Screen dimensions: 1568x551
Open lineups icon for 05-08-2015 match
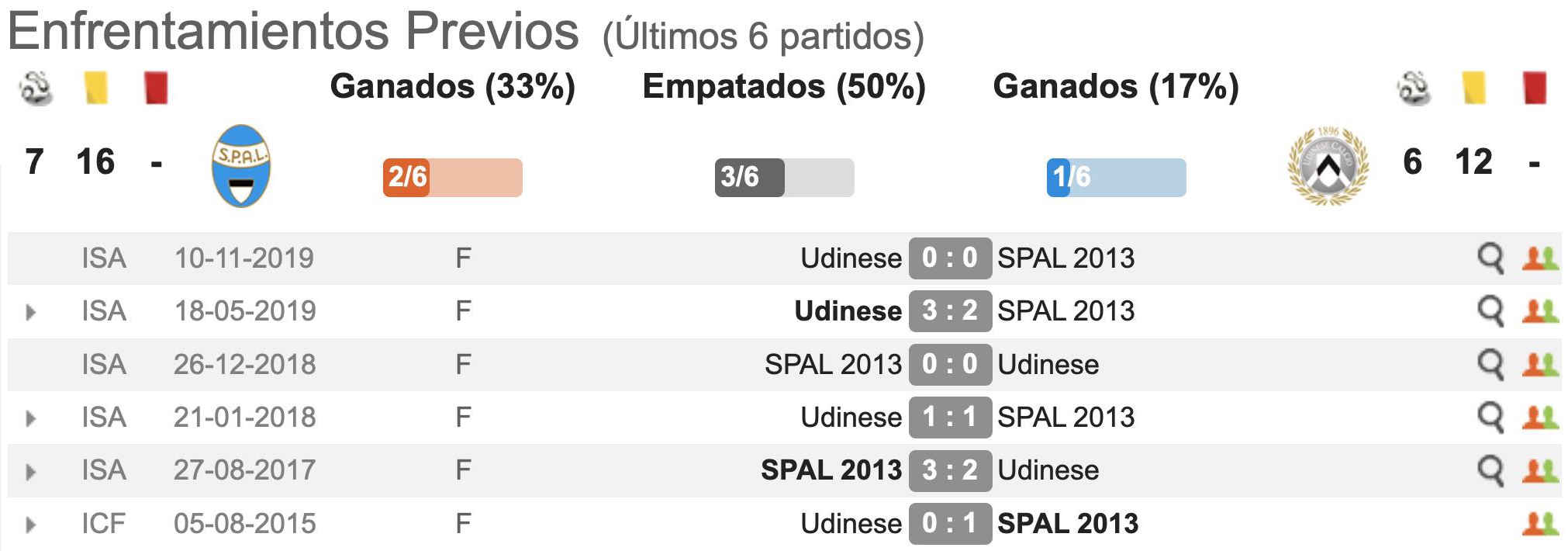click(x=1539, y=523)
